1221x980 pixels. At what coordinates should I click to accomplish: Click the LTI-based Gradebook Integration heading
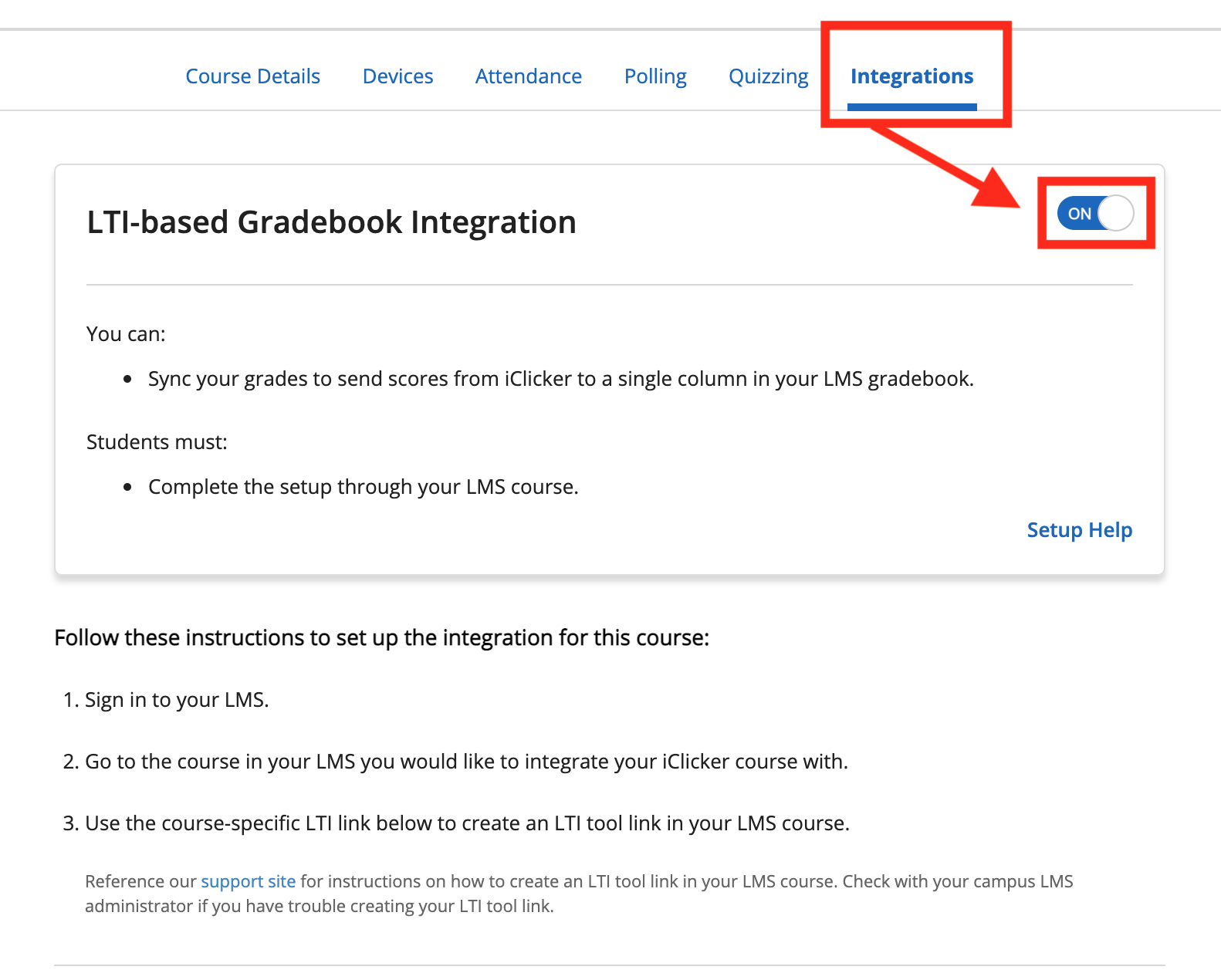(330, 222)
